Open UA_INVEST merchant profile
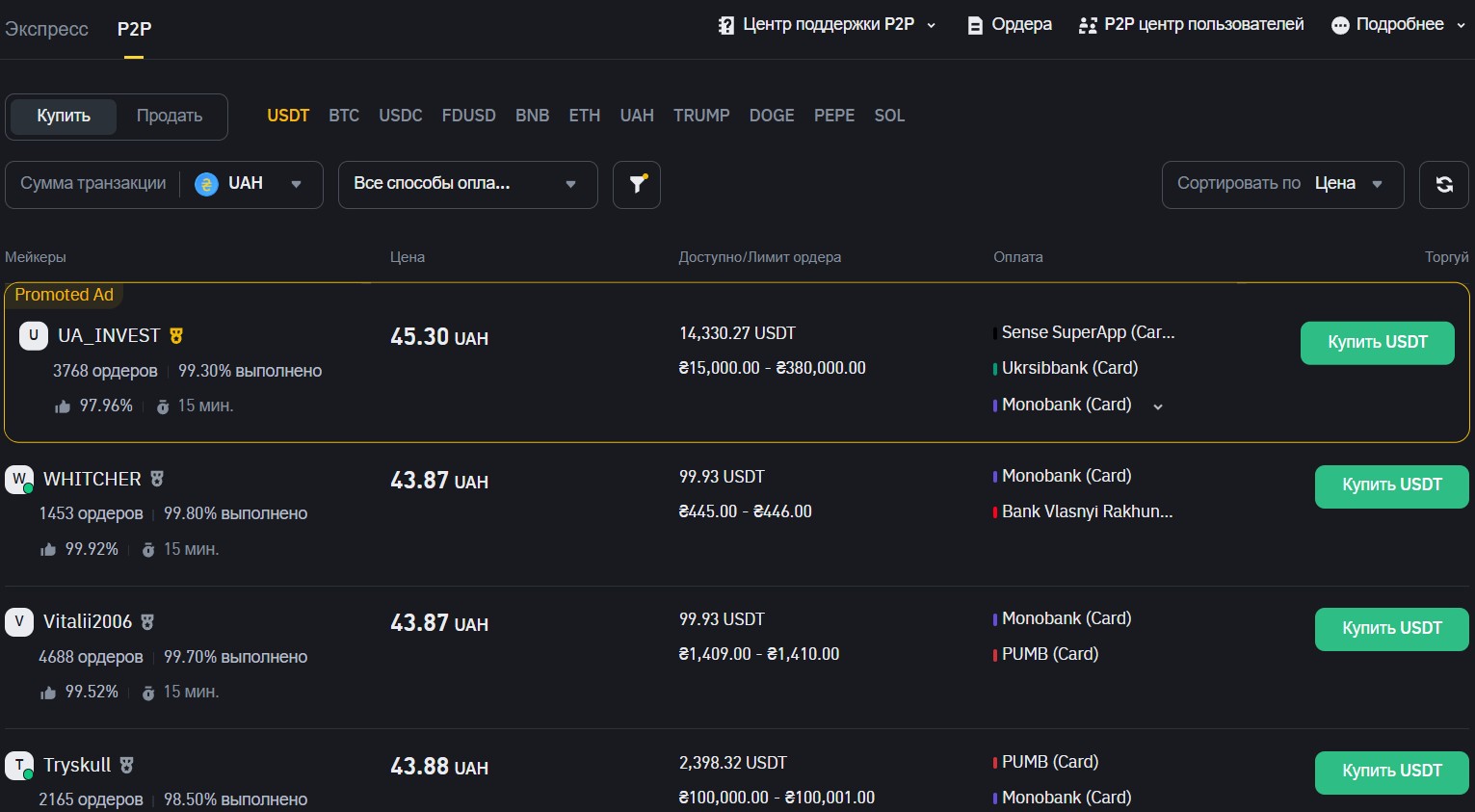Viewport: 1475px width, 812px height. point(109,335)
